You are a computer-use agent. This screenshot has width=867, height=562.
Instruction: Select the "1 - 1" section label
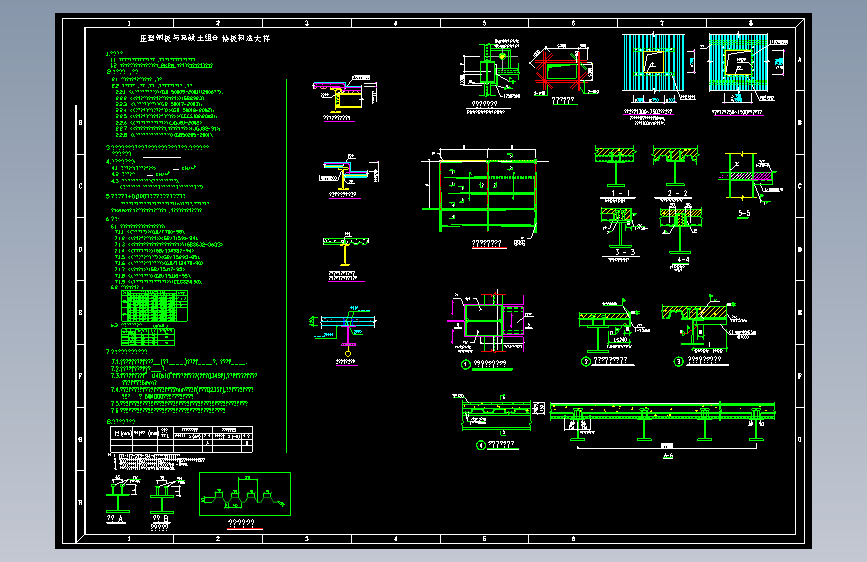tap(620, 193)
